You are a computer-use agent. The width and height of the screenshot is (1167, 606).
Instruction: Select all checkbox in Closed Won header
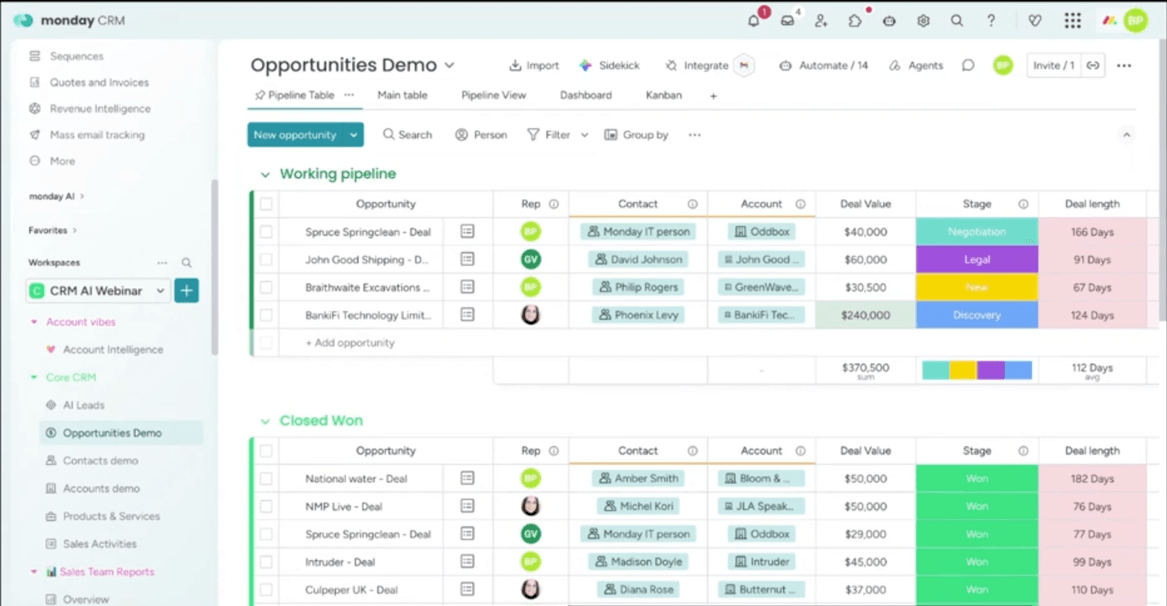[x=266, y=450]
